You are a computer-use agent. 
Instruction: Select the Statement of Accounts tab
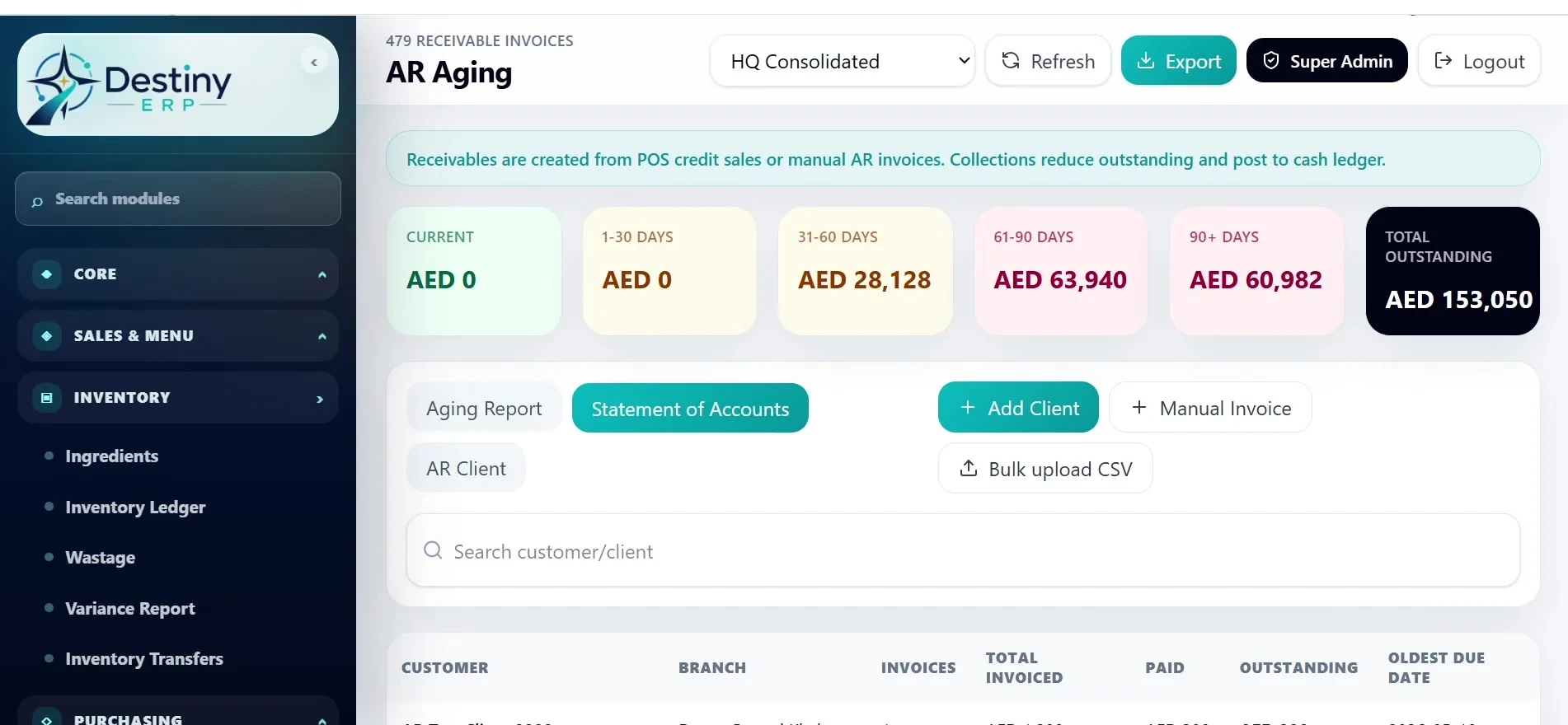tap(690, 408)
